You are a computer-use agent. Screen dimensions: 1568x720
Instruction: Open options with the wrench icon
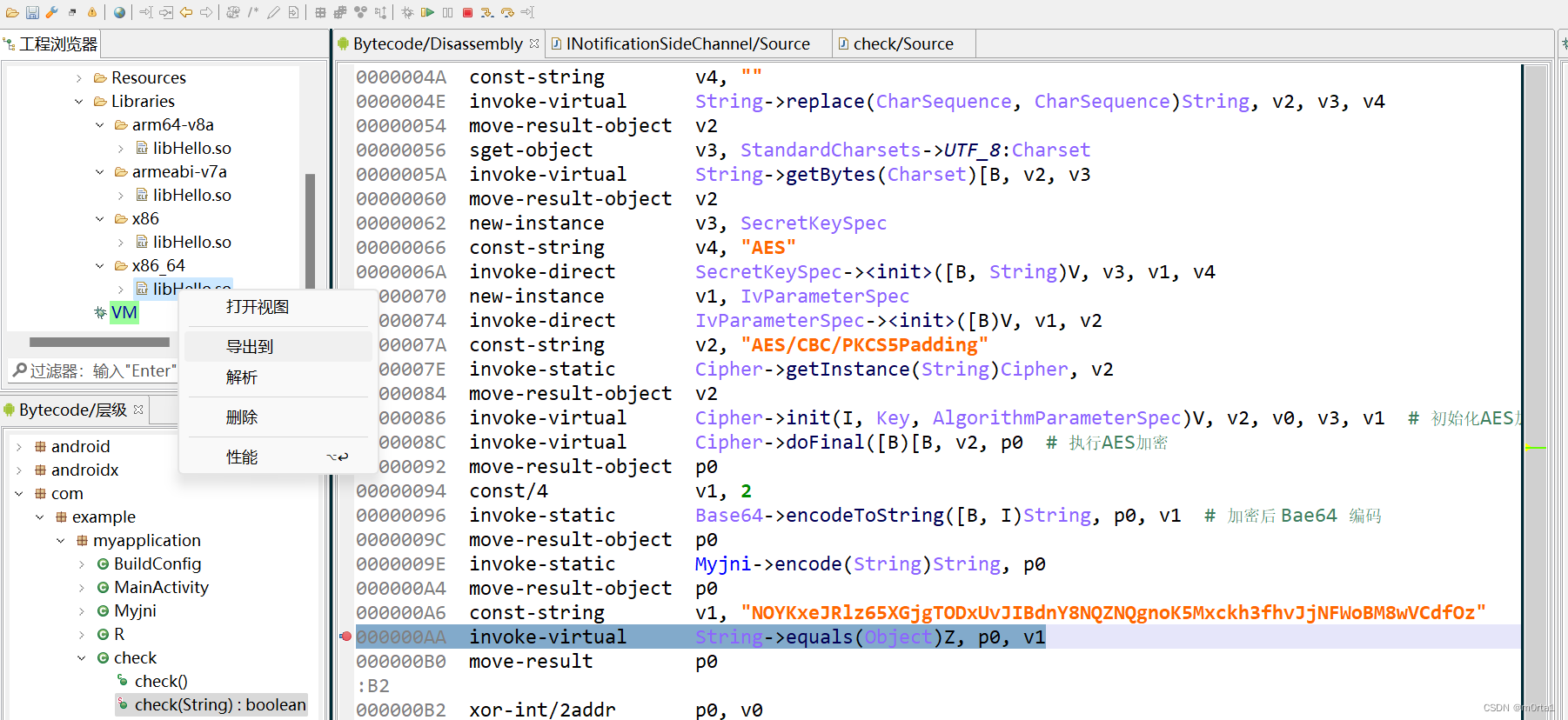click(x=52, y=12)
